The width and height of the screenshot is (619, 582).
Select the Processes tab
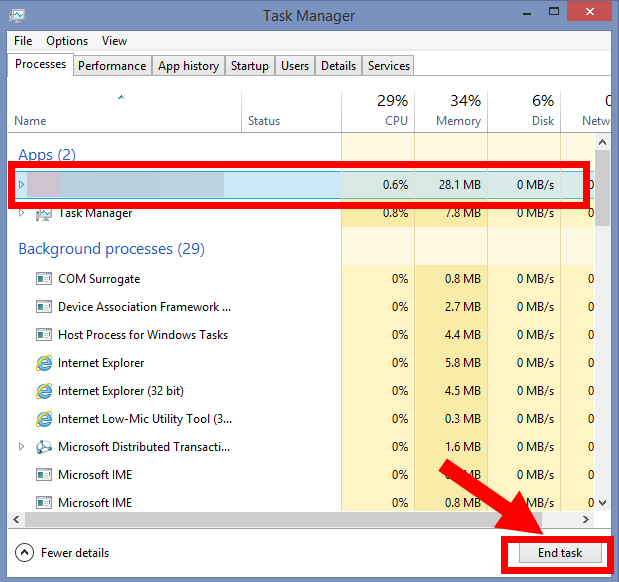tap(40, 64)
